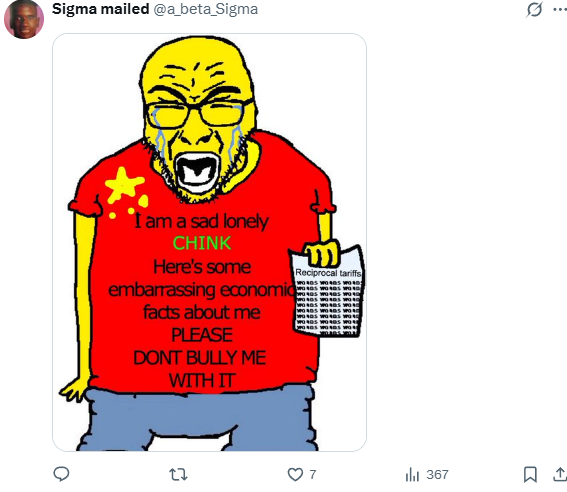Click empty white area beside the image
This screenshot has width=567, height=492.
(x=463, y=242)
